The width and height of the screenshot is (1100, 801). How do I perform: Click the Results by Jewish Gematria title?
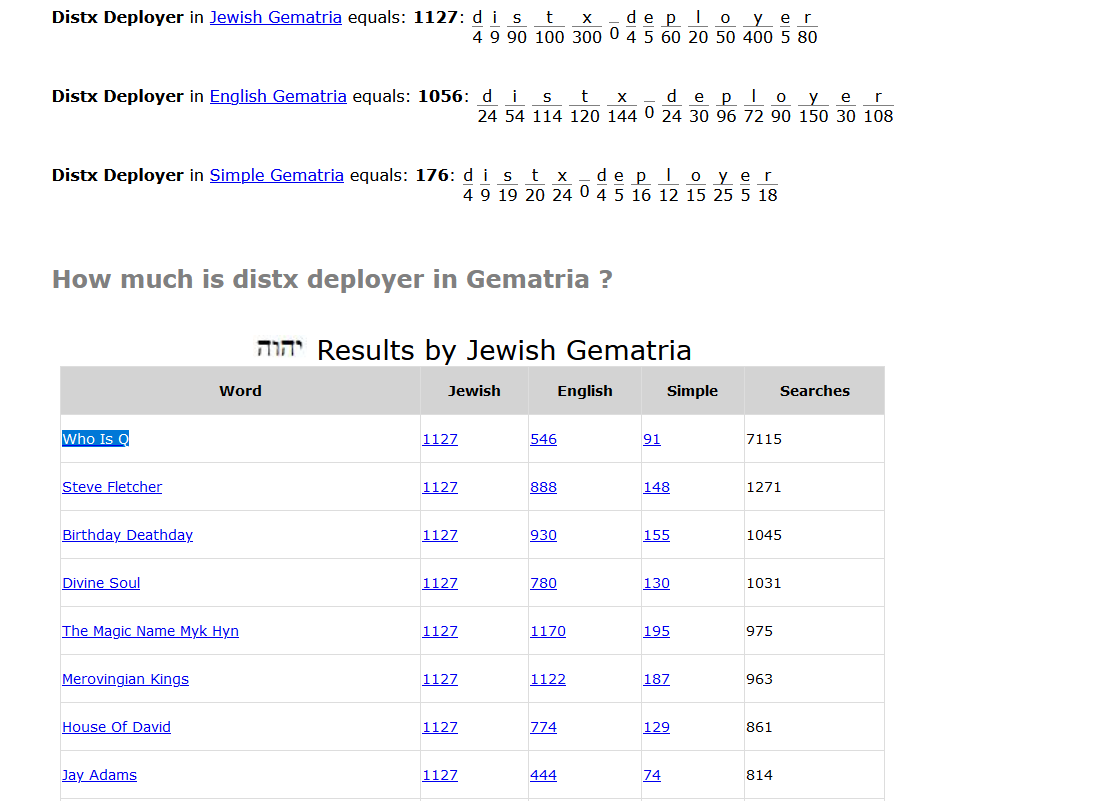(x=504, y=350)
